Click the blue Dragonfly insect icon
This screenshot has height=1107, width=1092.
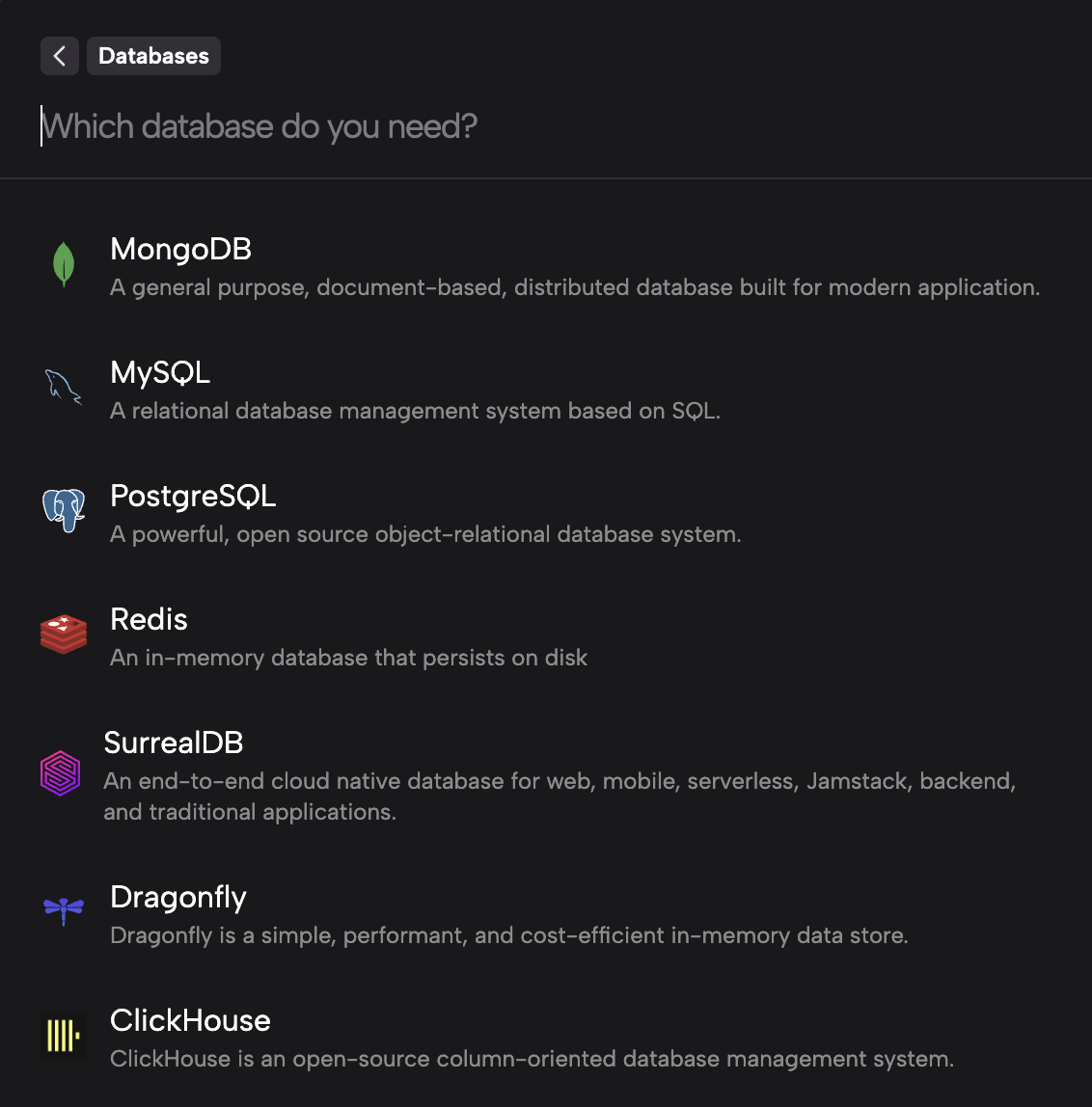coord(64,908)
